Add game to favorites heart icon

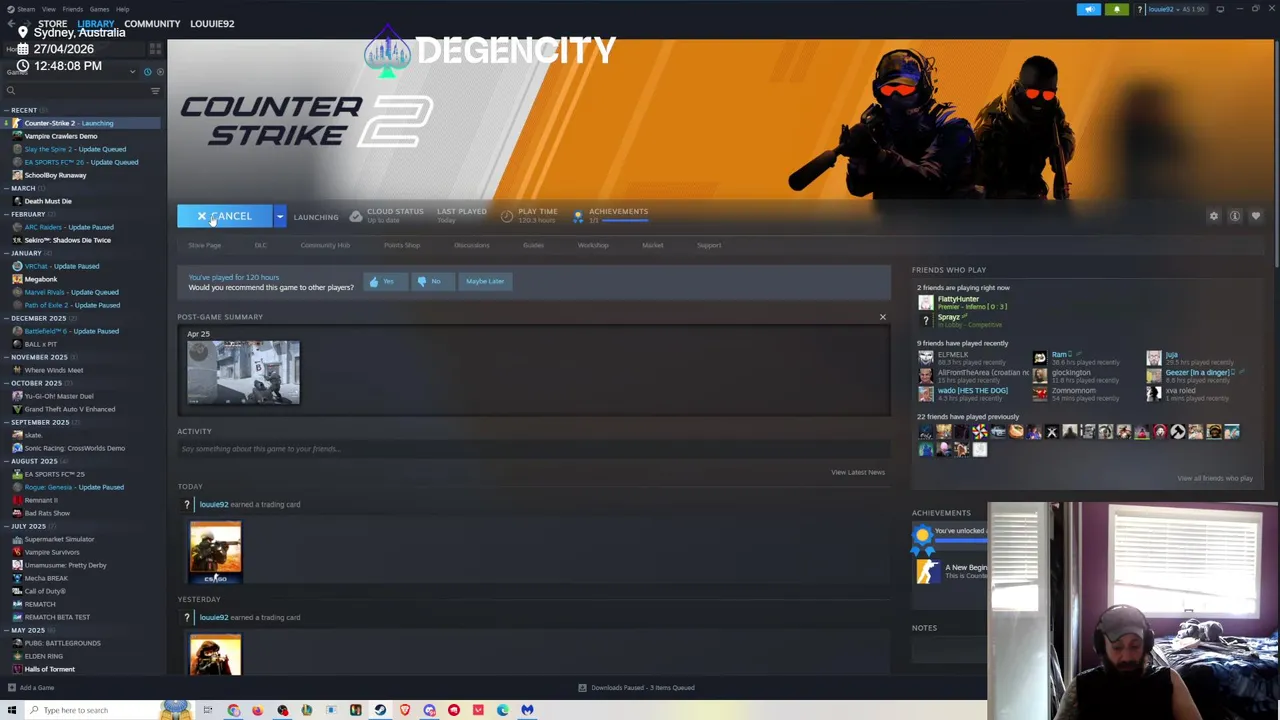point(1256,216)
